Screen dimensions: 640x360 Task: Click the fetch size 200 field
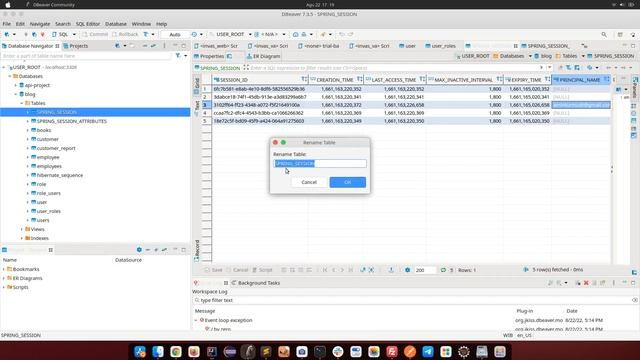[x=424, y=270]
